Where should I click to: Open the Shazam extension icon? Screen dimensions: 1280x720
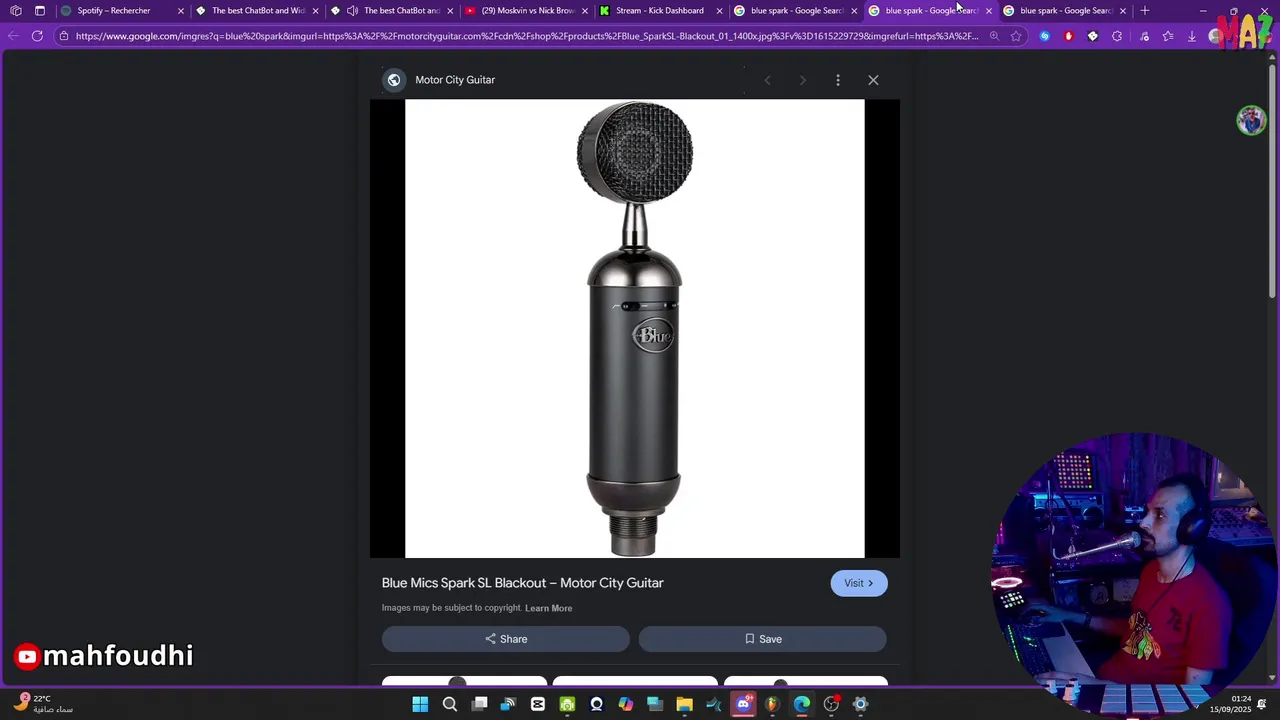pyautogui.click(x=1045, y=36)
